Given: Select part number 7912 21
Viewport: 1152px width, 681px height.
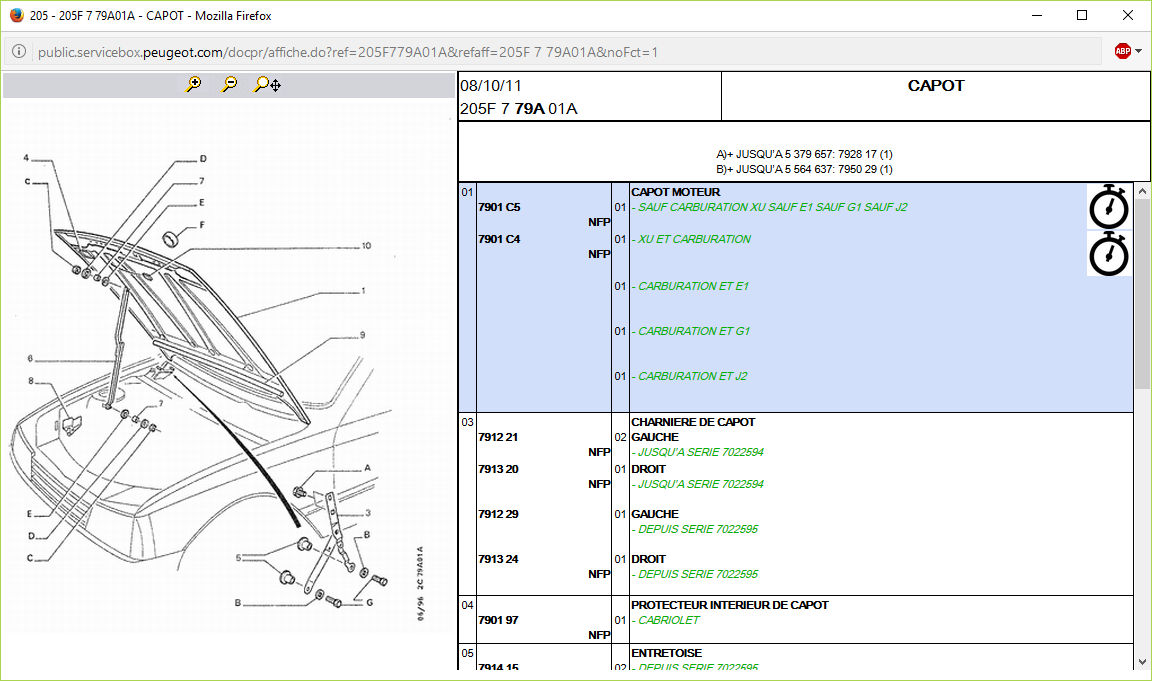Looking at the screenshot, I should (498, 437).
